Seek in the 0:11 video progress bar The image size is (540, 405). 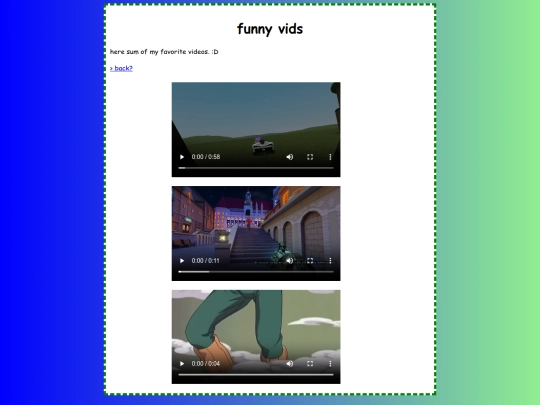tap(256, 272)
